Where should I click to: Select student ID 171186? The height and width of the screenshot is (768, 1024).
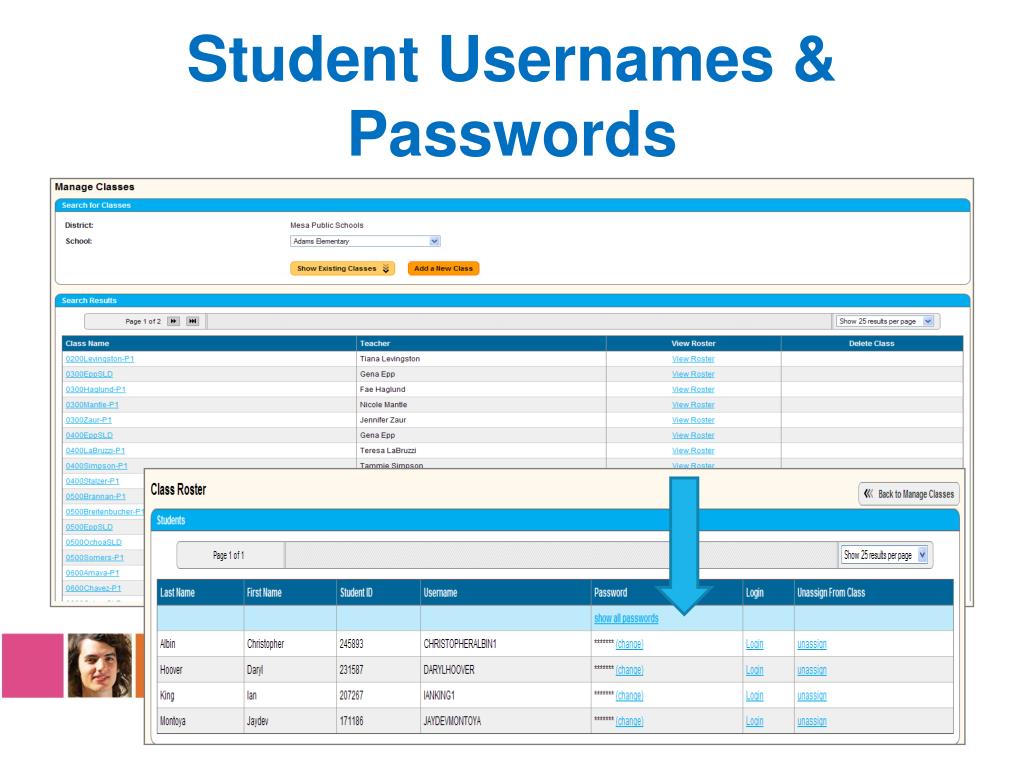click(351, 721)
